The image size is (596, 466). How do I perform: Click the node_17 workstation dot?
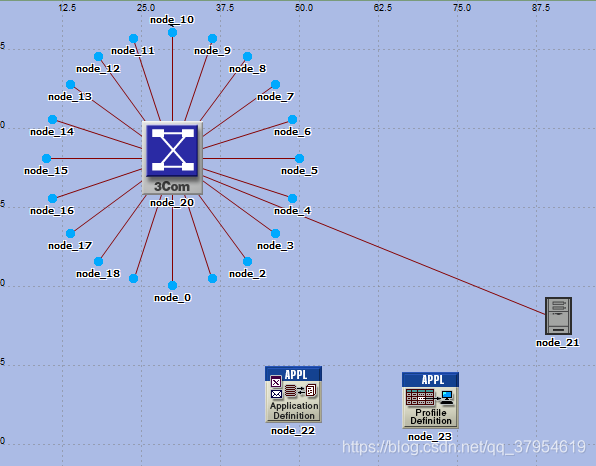70,233
